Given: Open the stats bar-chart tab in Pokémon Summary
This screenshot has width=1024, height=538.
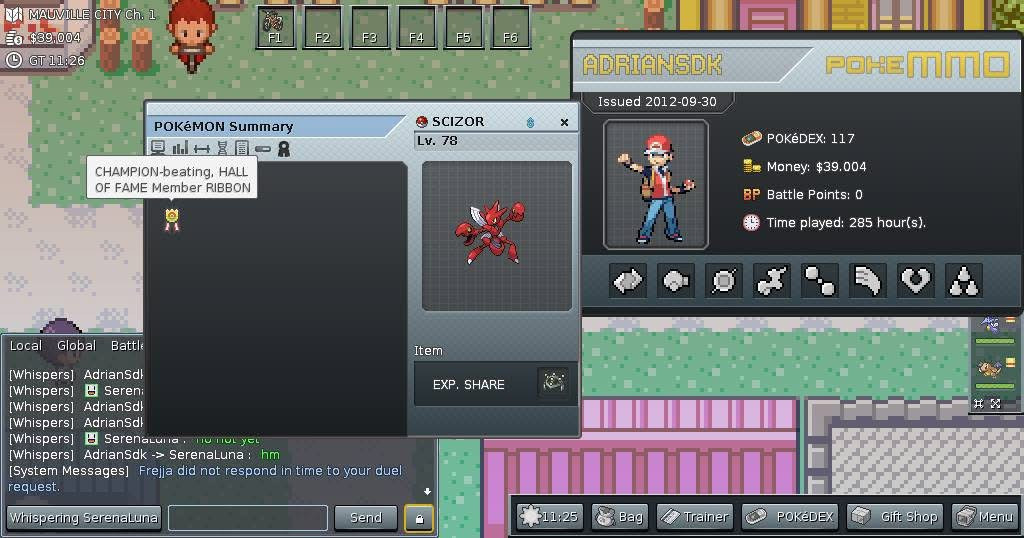Looking at the screenshot, I should pos(180,149).
